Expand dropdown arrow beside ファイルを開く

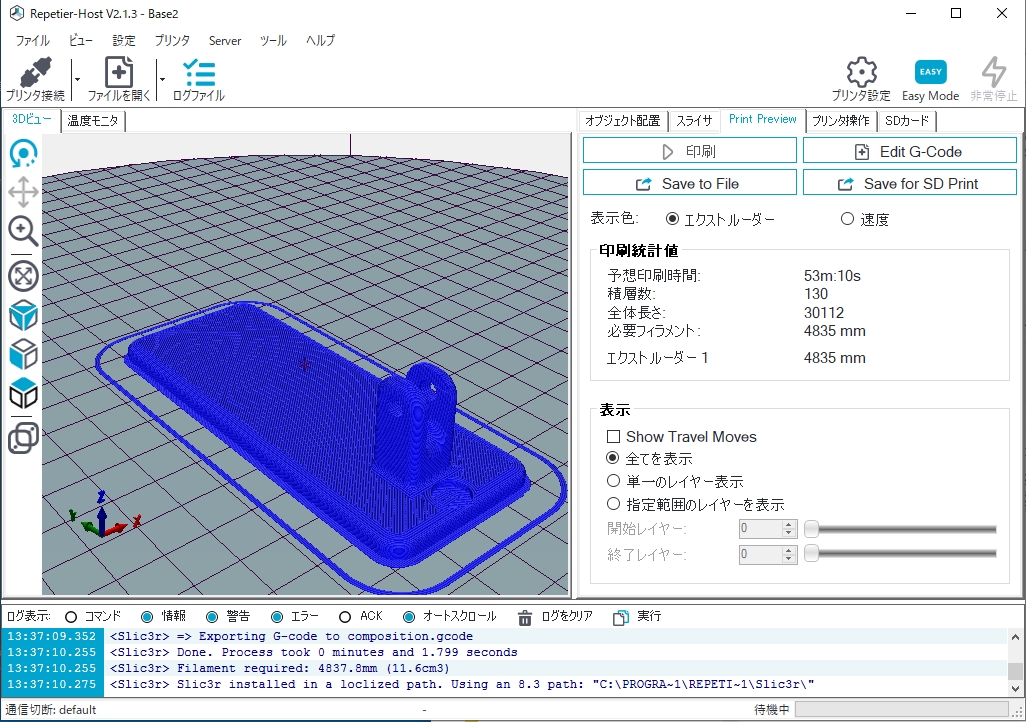click(x=162, y=79)
